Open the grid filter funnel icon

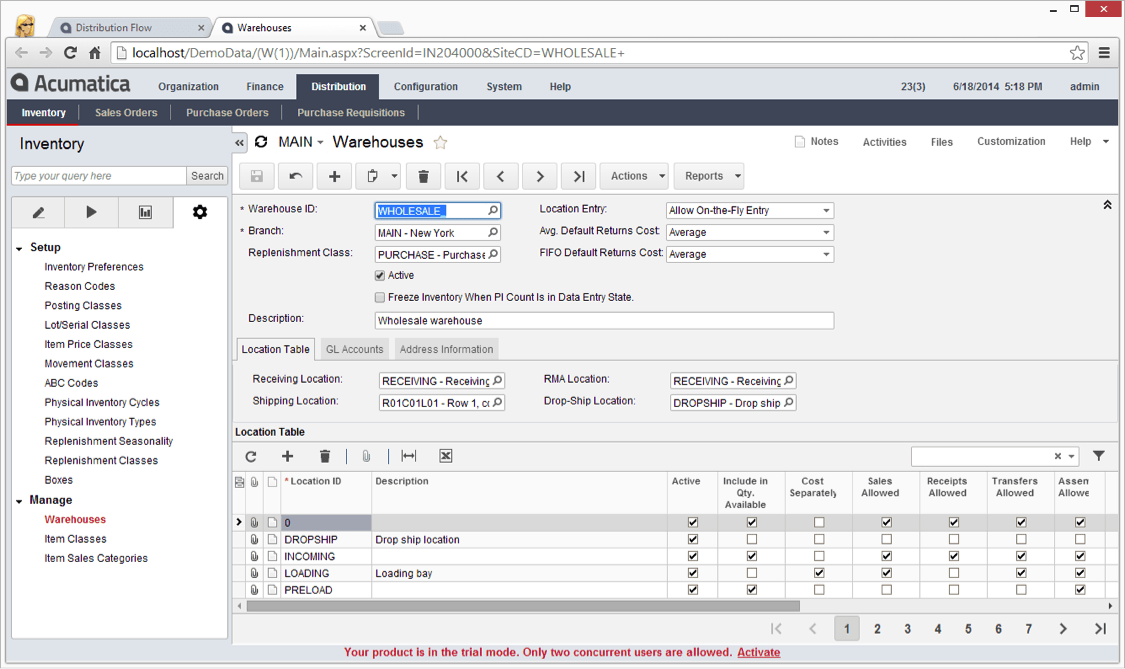coord(1098,456)
